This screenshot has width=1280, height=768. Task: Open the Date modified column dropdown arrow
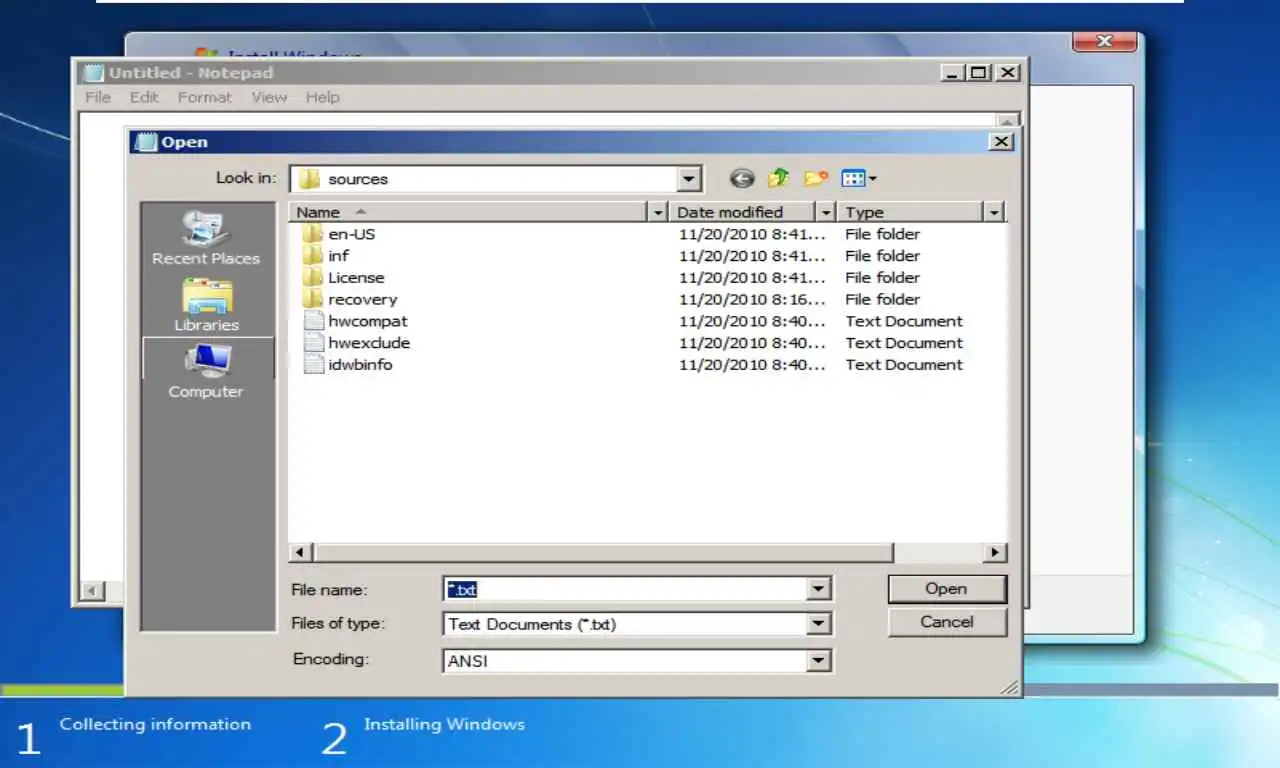(825, 212)
